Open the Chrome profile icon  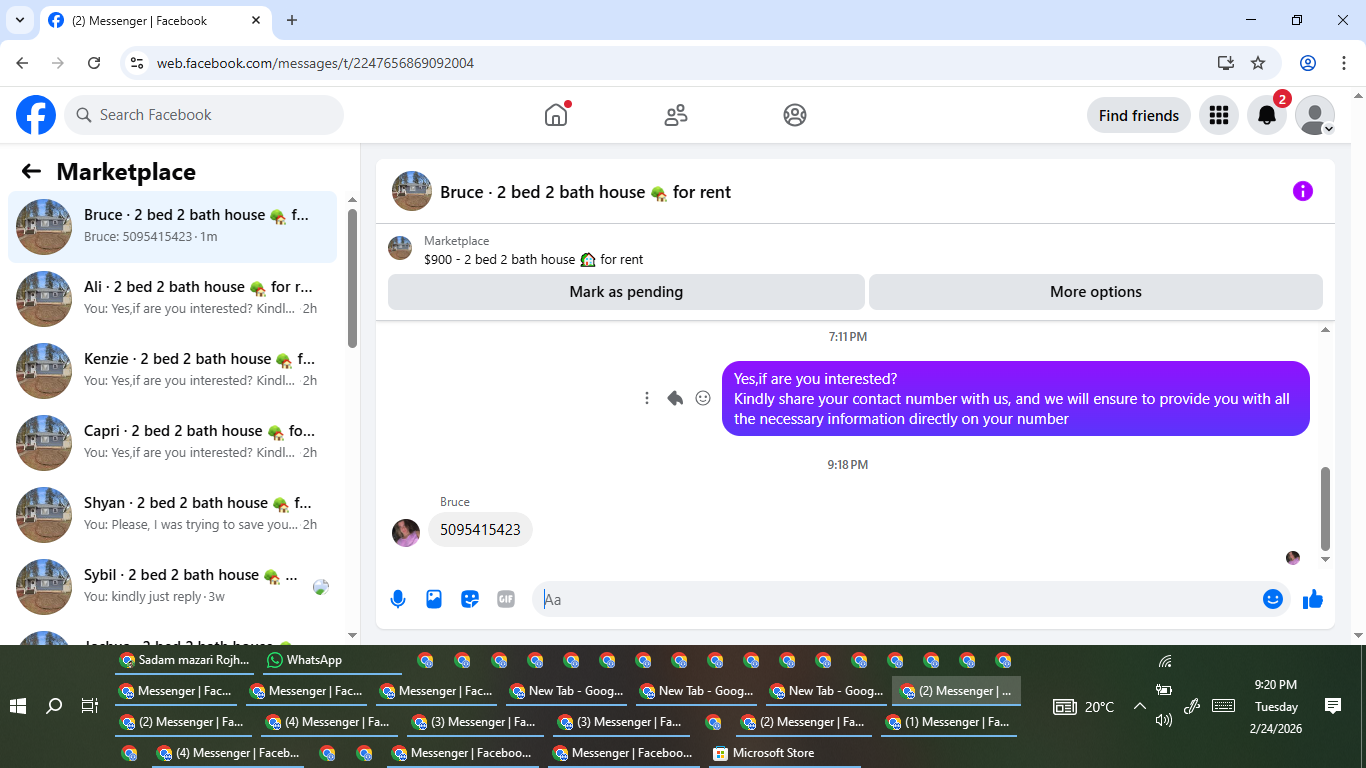click(x=1308, y=63)
